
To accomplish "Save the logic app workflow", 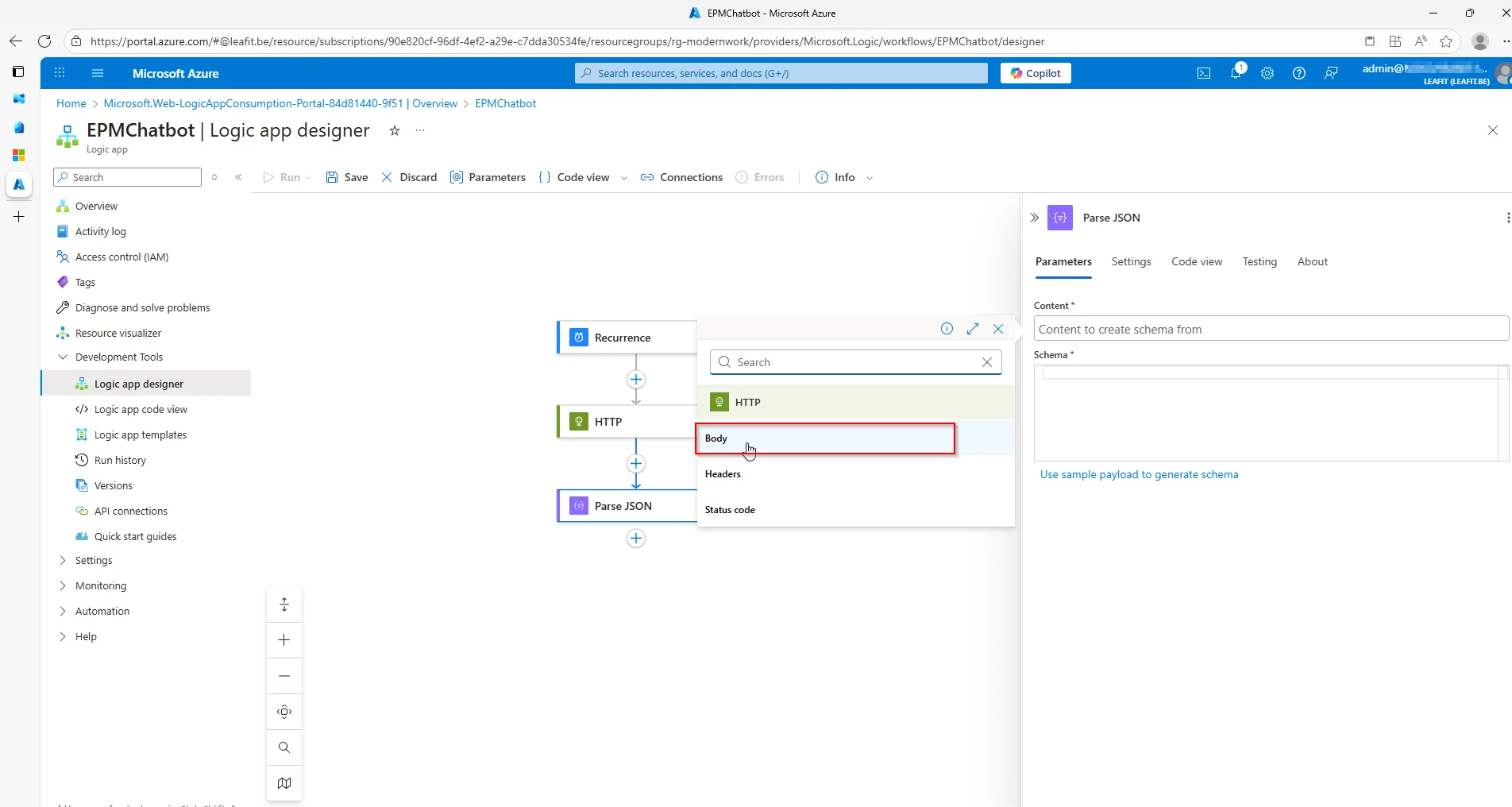I will click(347, 177).
